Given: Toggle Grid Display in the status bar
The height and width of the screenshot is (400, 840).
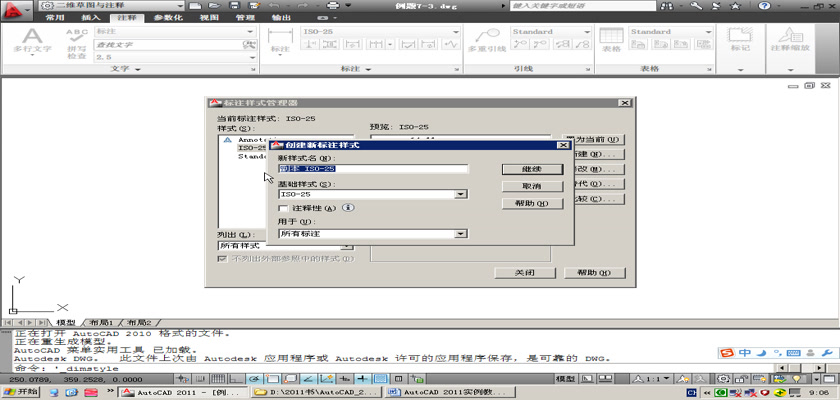Looking at the screenshot, I should [218, 379].
